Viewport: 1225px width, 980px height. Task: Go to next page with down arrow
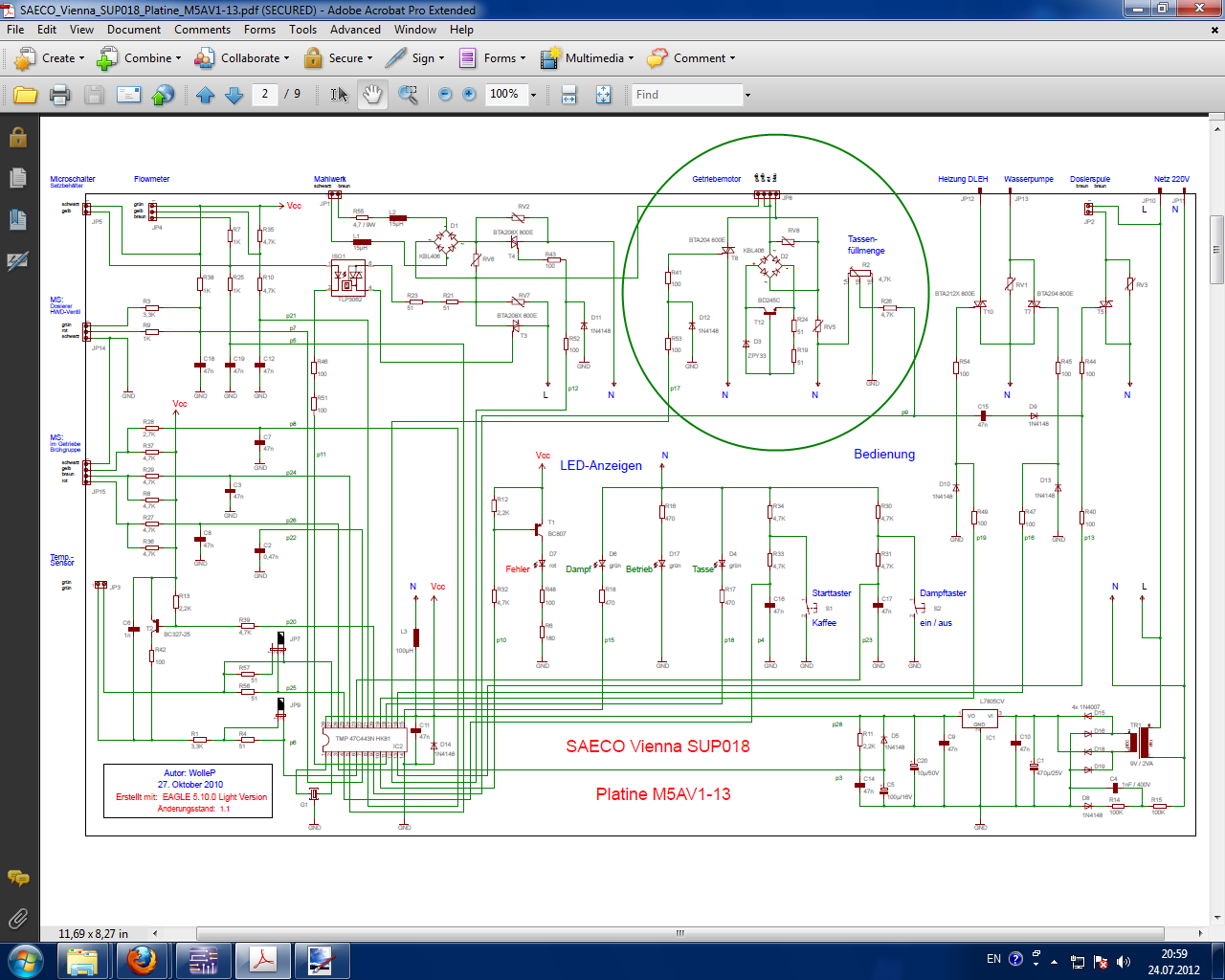coord(234,95)
